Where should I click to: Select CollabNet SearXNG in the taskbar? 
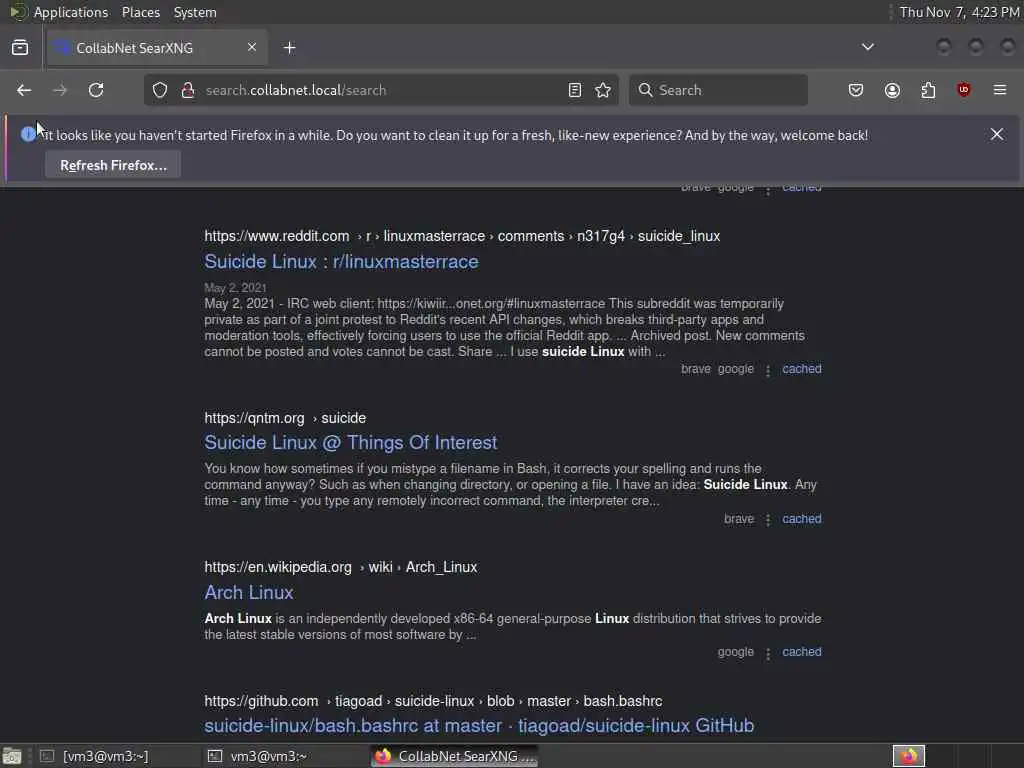click(457, 756)
